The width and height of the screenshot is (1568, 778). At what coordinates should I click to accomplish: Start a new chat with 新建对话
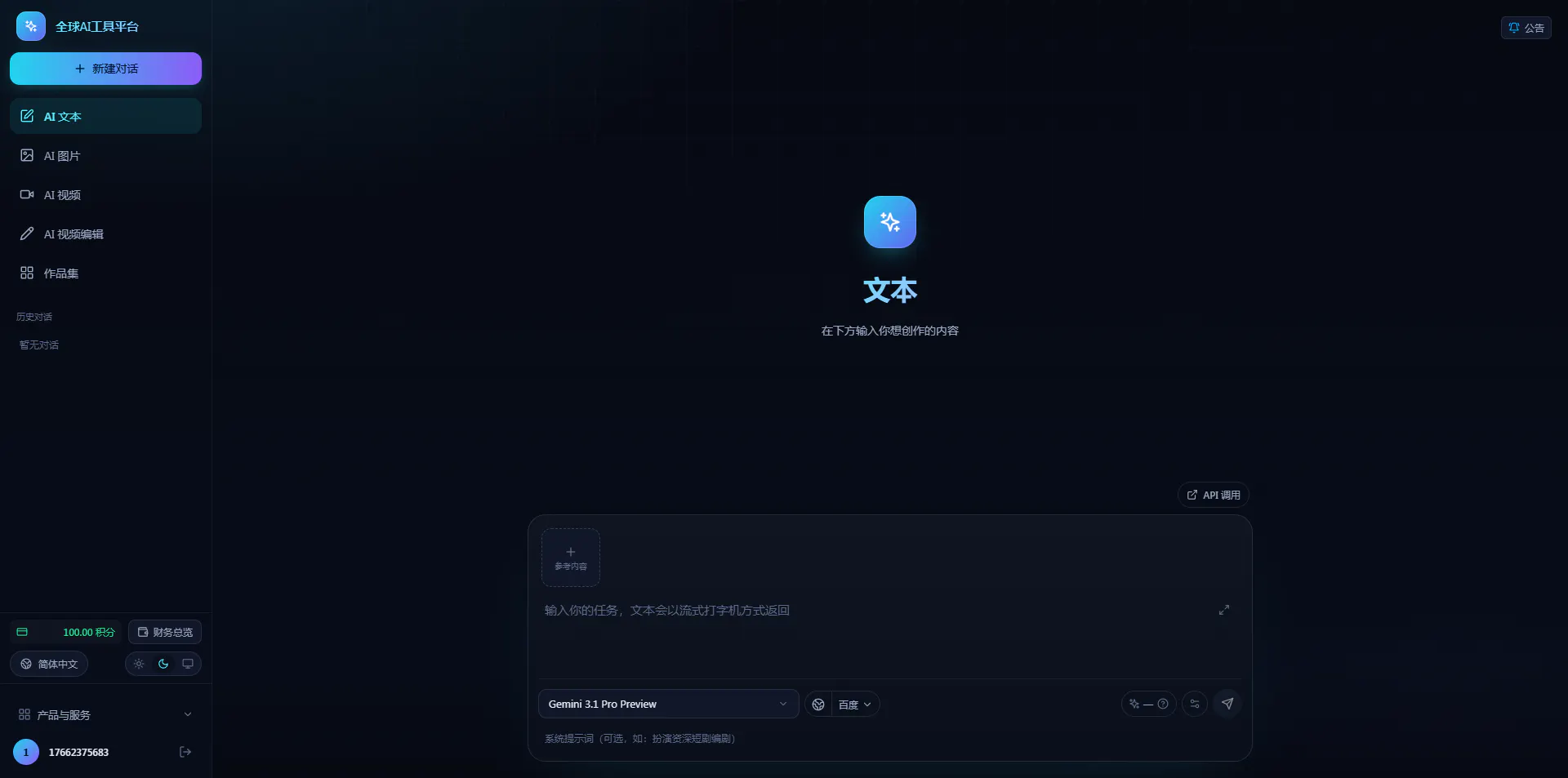[105, 69]
